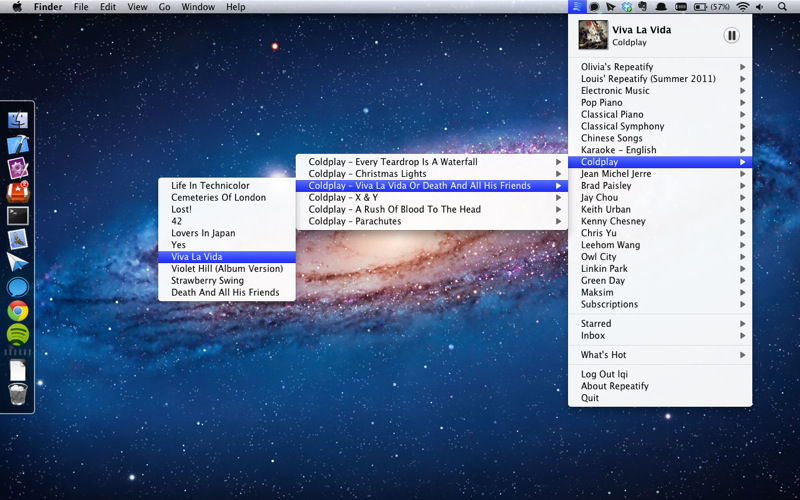Viewport: 800px width, 500px height.
Task: Open the eagle stamp Mail icon in dock
Action: (x=18, y=239)
